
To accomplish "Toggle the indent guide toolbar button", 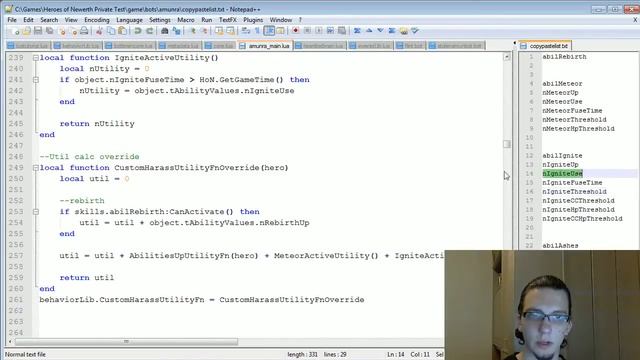I will 269,31.
